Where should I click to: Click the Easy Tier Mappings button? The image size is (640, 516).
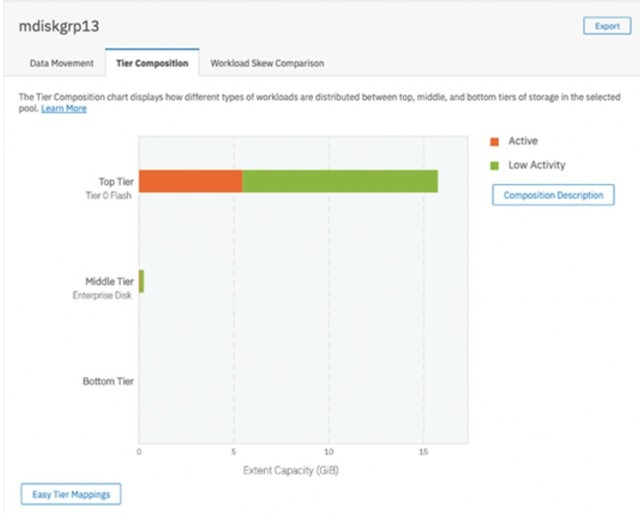tap(70, 493)
